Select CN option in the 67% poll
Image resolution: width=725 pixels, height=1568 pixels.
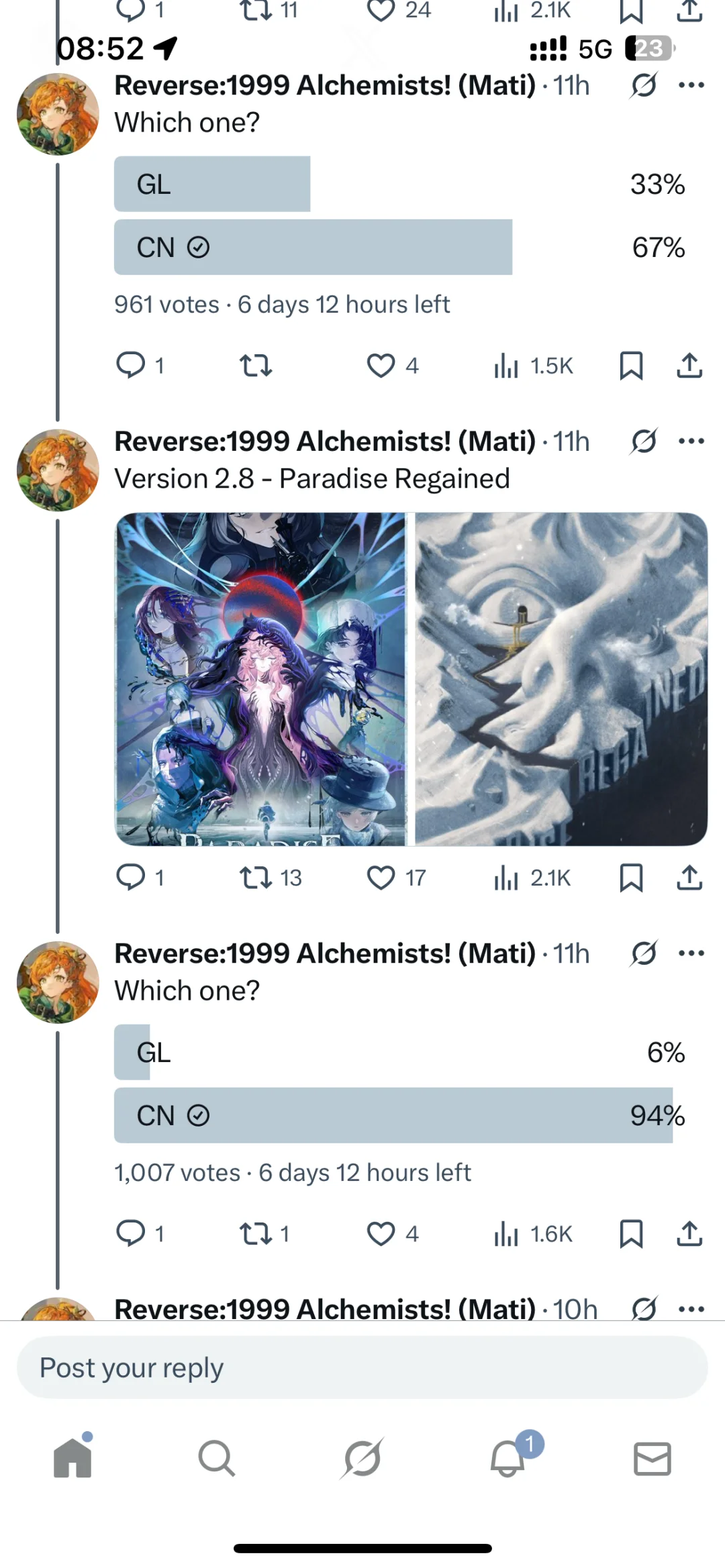pyautogui.click(x=401, y=247)
